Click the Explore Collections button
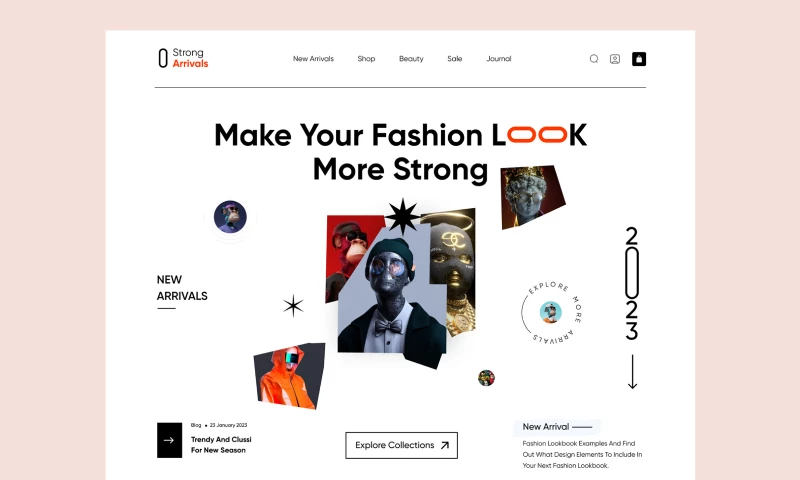Screen dimensions: 800x480 402,445
